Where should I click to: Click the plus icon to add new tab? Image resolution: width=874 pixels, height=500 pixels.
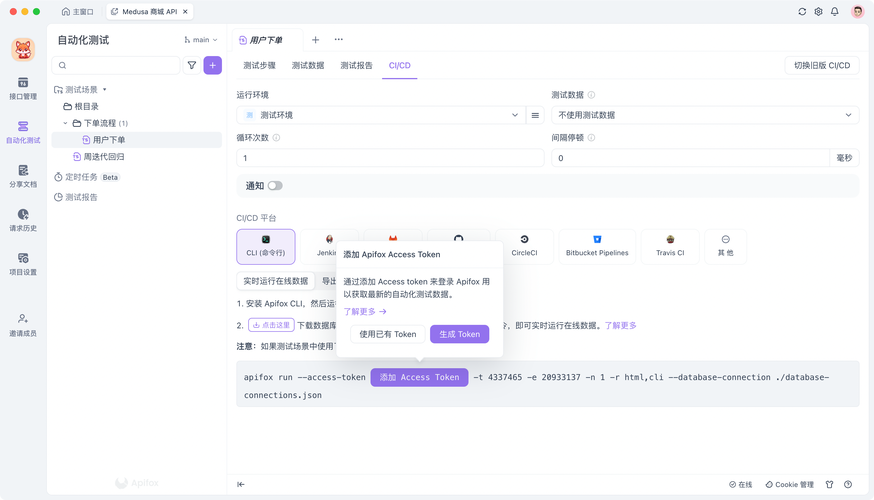point(315,40)
